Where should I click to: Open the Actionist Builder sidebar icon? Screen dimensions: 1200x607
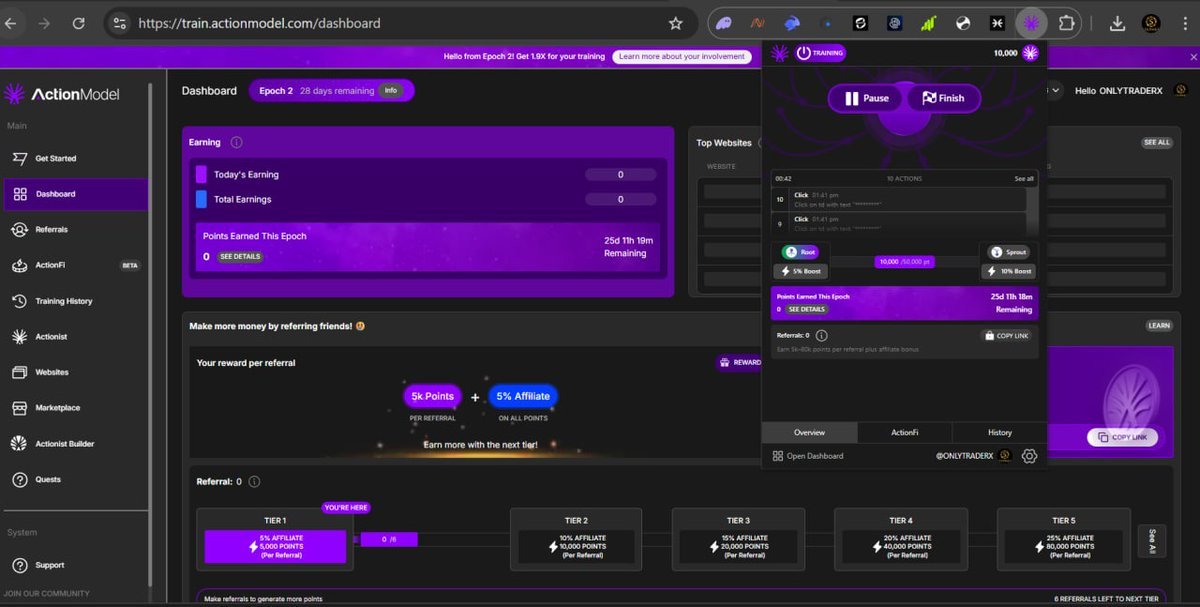click(19, 444)
